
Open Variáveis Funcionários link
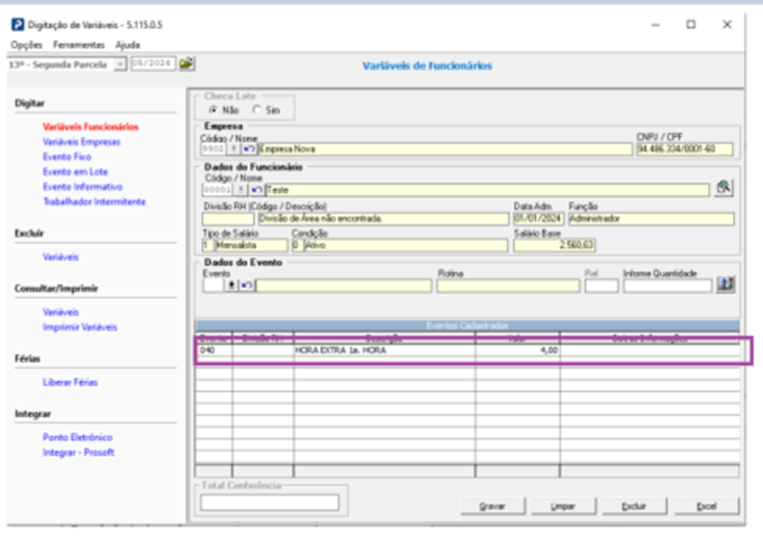(x=91, y=127)
